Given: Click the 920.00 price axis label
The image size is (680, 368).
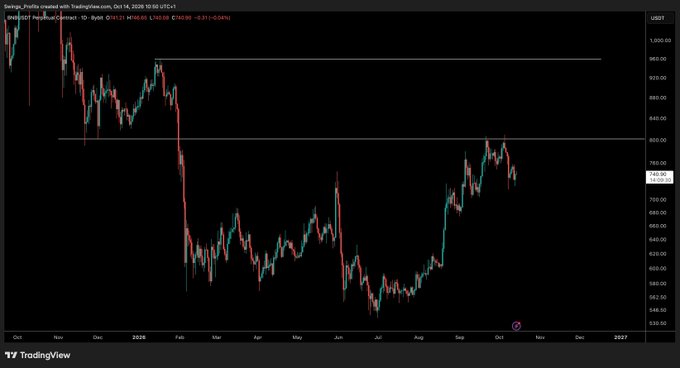Looking at the screenshot, I should (658, 78).
